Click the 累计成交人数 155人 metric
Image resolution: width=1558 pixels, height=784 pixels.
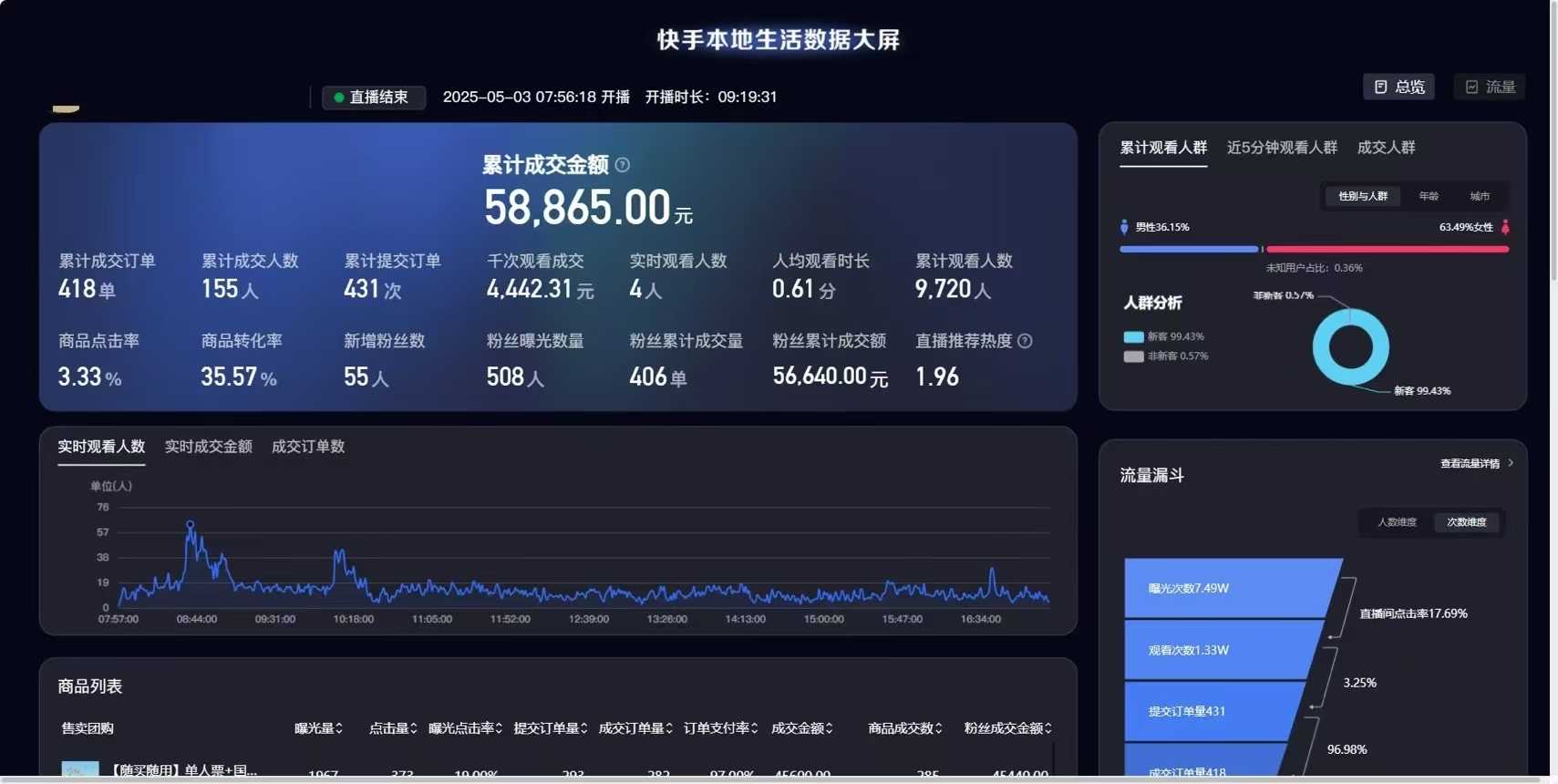point(250,277)
